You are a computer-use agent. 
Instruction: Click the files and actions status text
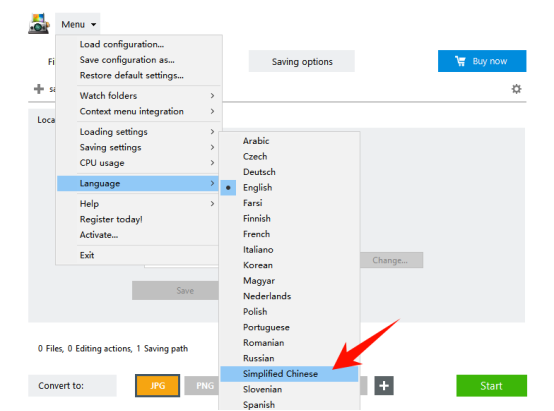pos(113,349)
